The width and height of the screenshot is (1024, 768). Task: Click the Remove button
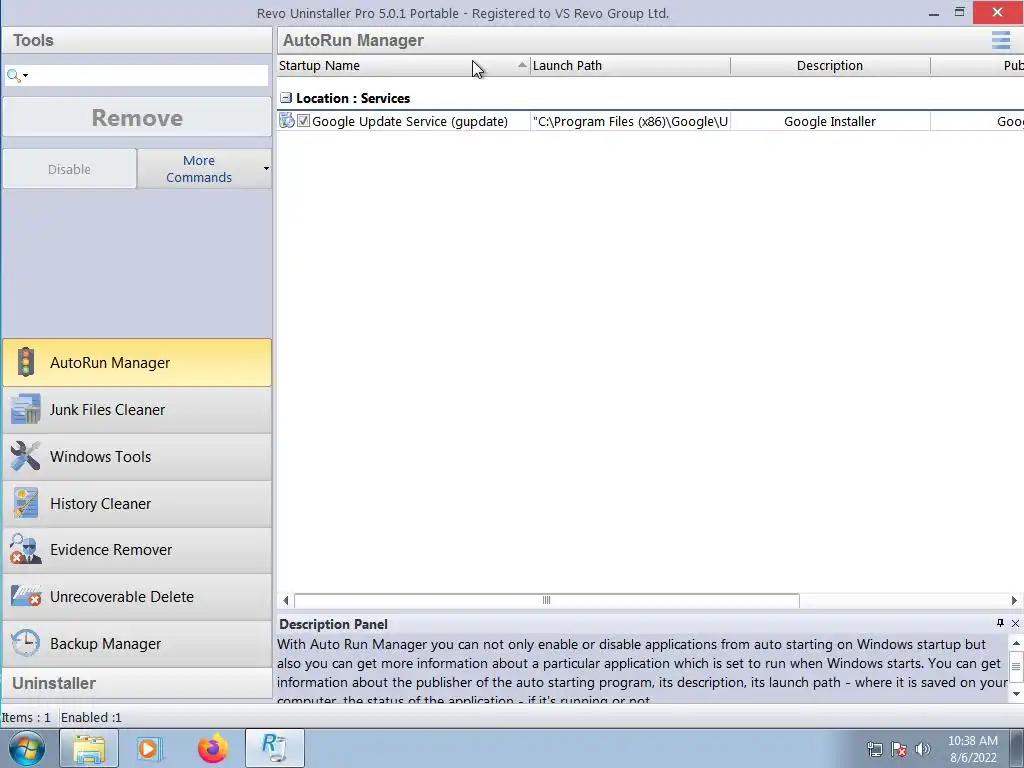[x=136, y=118]
